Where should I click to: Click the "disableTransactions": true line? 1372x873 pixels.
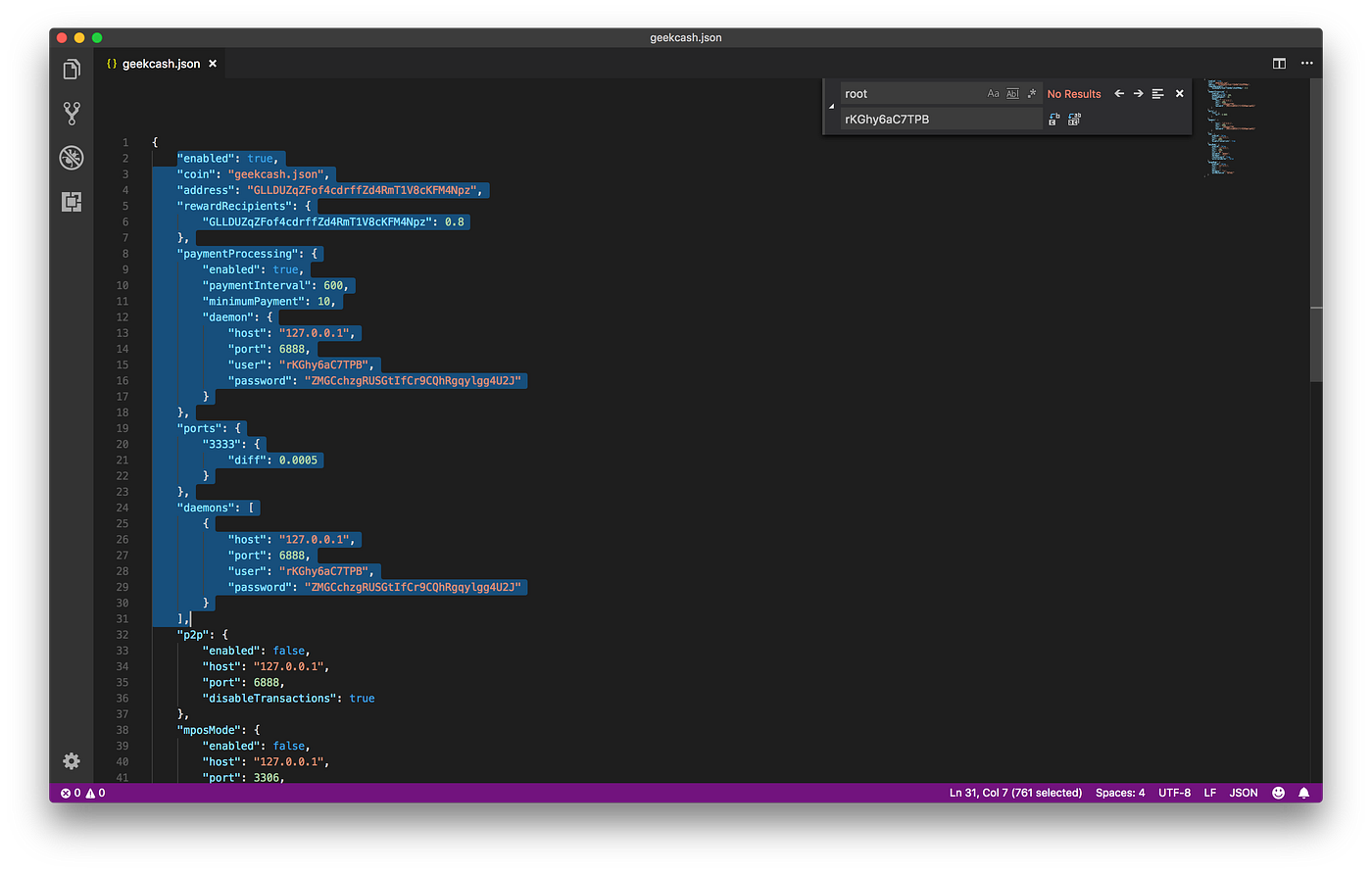point(288,699)
